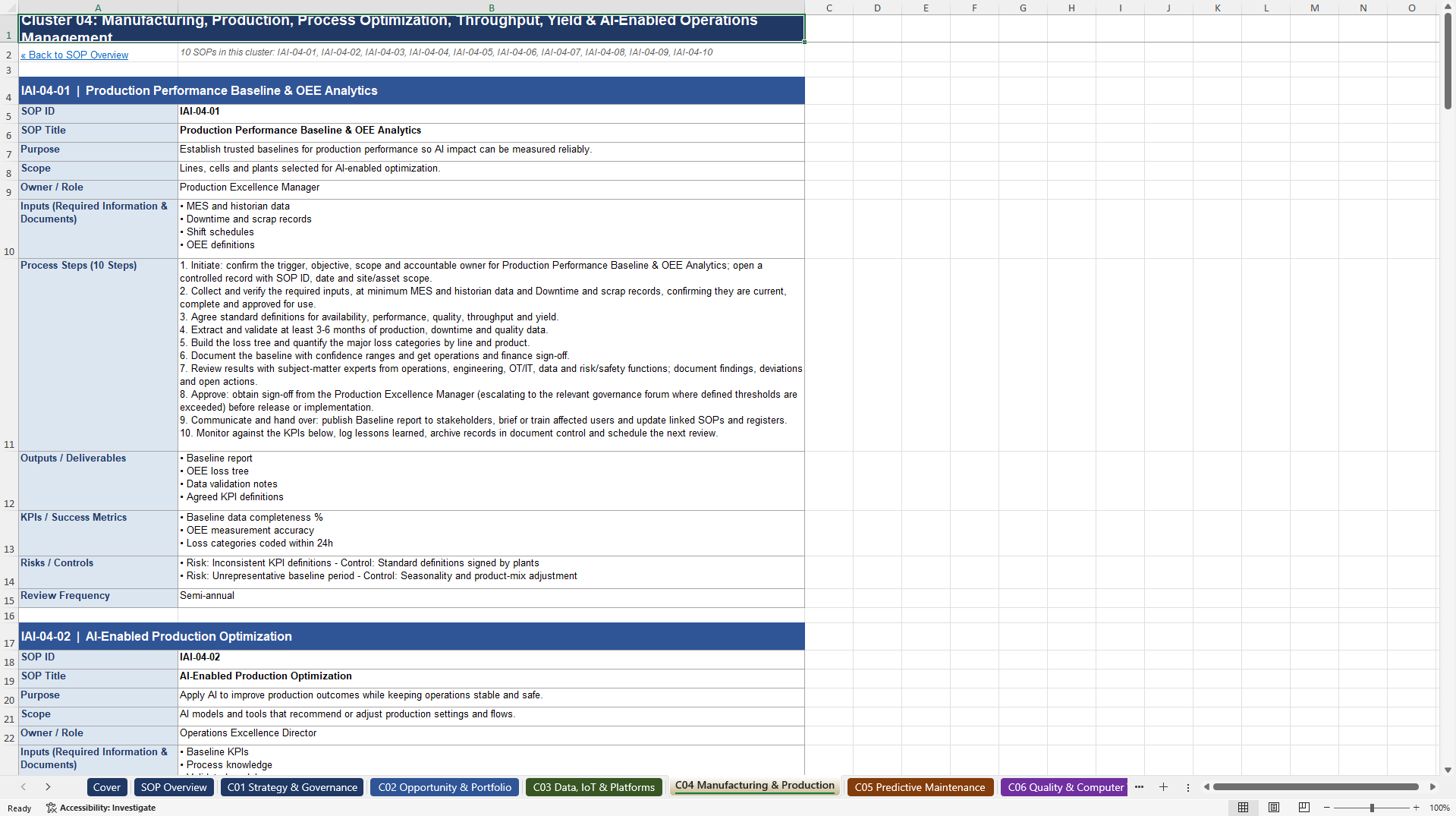Open the SOP Overview sheet tab

click(x=174, y=787)
